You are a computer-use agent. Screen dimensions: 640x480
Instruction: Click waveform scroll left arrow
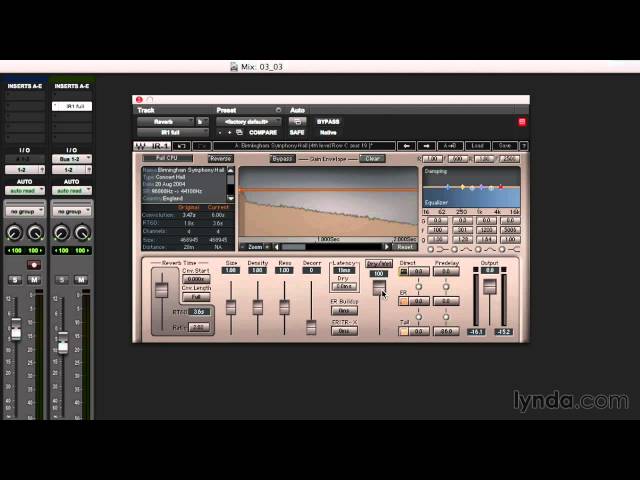click(277, 247)
